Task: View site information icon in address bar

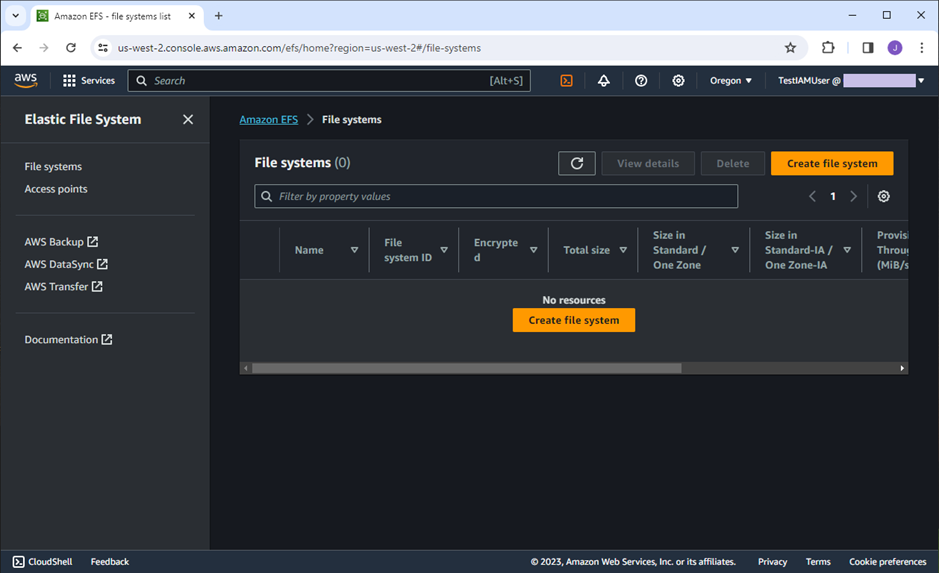Action: coord(103,48)
